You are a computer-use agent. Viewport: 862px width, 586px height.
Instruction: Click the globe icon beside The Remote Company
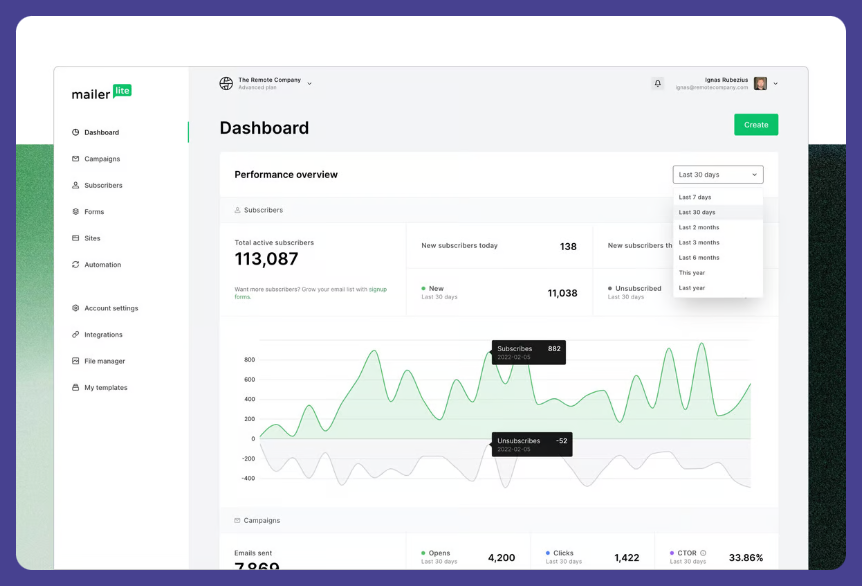coord(226,84)
